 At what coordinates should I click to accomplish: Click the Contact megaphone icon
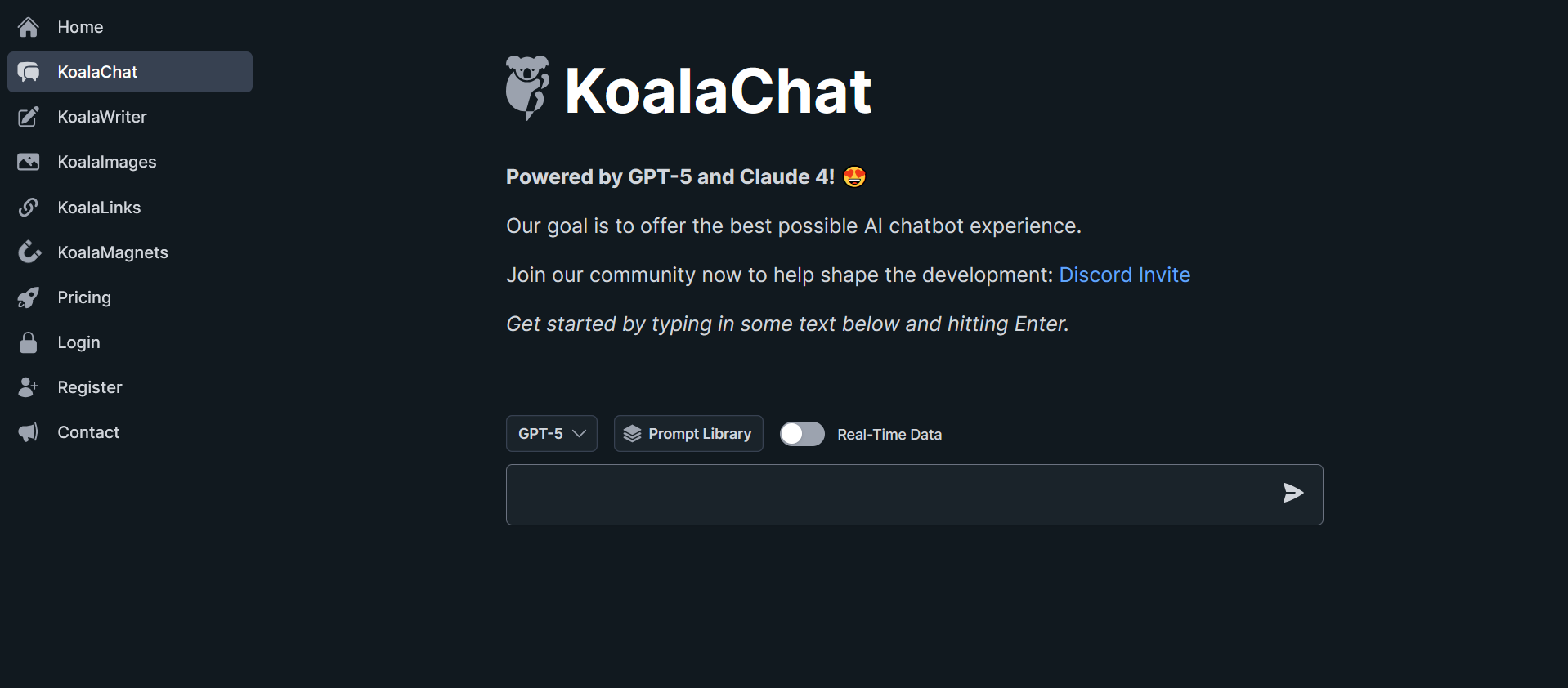tap(28, 432)
